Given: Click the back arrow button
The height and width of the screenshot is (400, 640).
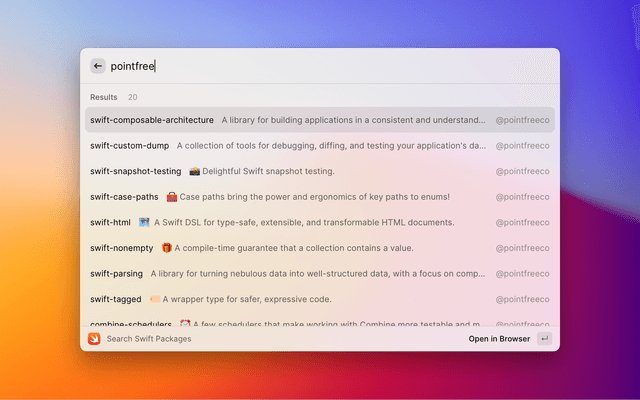Looking at the screenshot, I should (x=98, y=66).
